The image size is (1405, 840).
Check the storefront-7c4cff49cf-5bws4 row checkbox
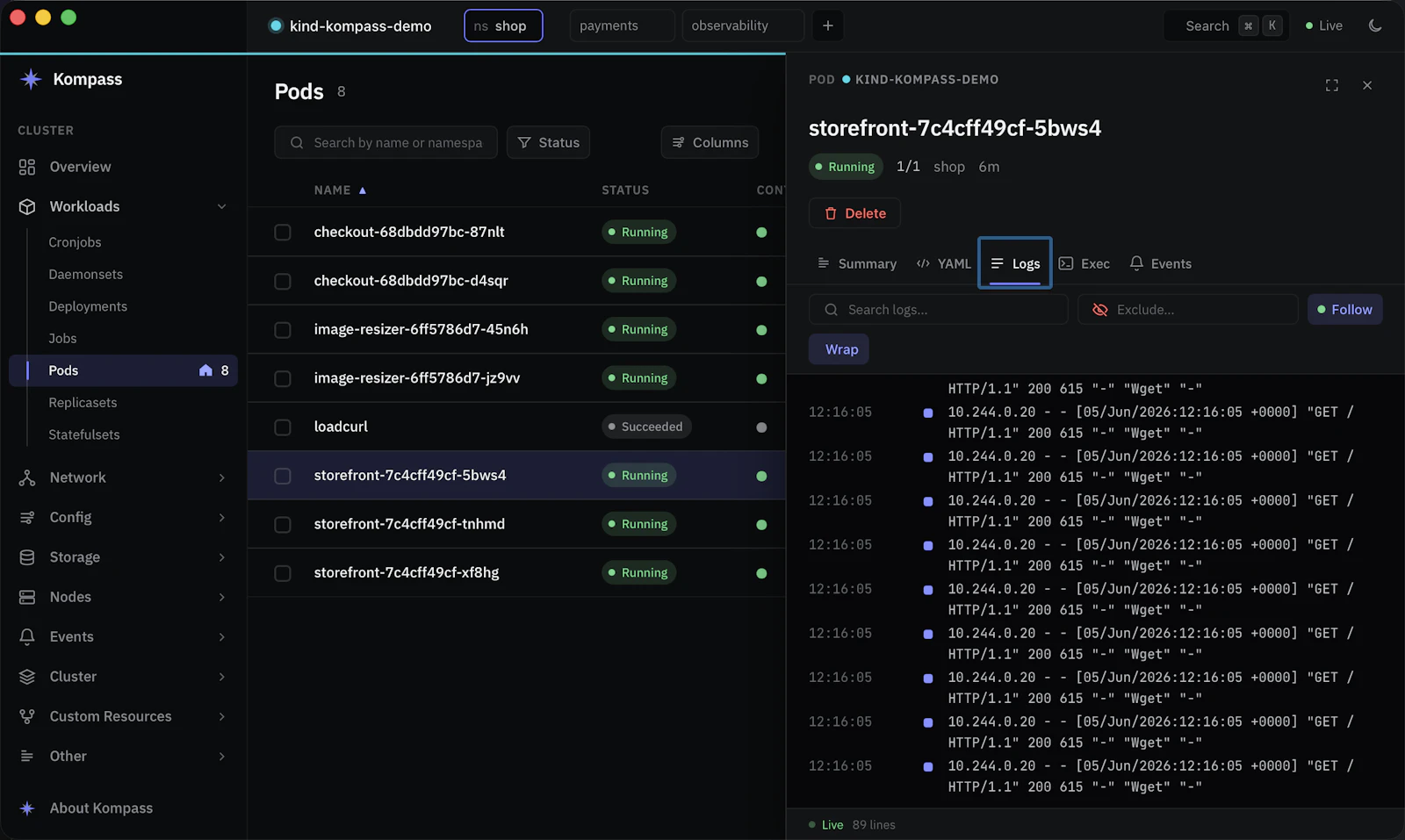(283, 476)
